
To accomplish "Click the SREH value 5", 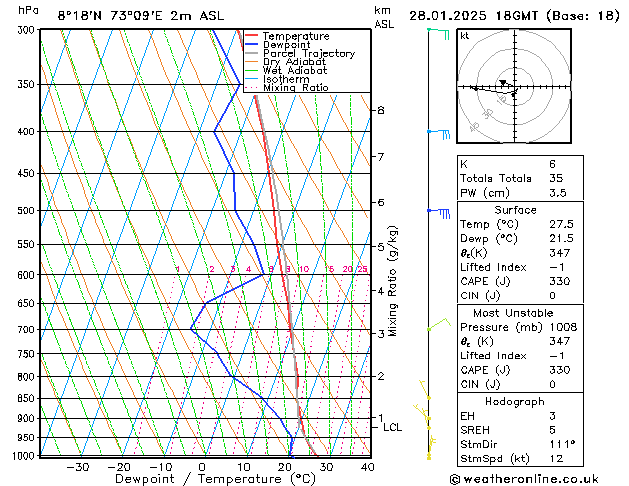I will 552,430.
